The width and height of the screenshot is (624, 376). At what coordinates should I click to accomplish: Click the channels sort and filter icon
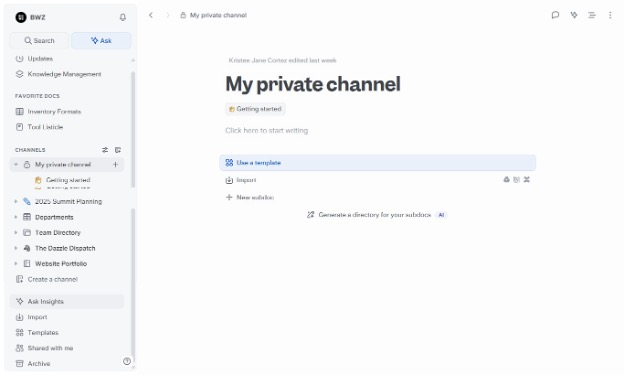[x=105, y=150]
